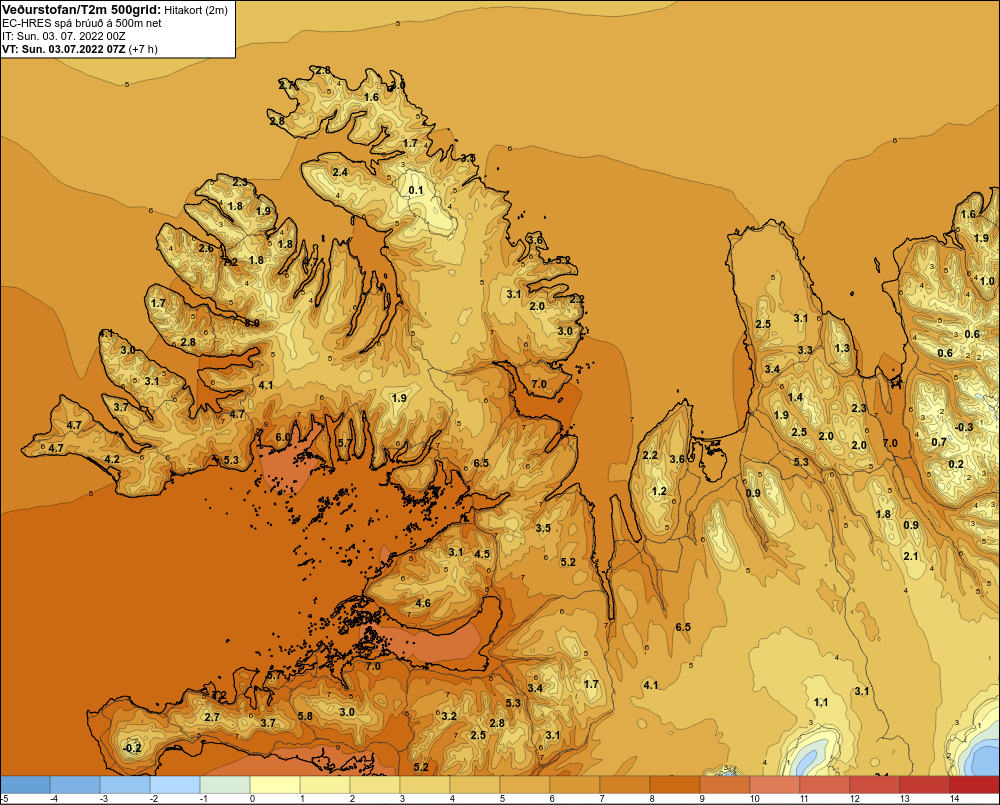This screenshot has height=805, width=1000.
Task: Click the legend label -5
Action: click(x=5, y=799)
